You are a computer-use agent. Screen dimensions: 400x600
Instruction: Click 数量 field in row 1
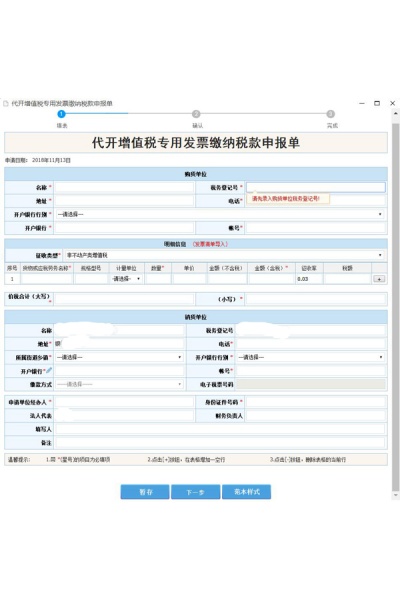click(x=158, y=279)
